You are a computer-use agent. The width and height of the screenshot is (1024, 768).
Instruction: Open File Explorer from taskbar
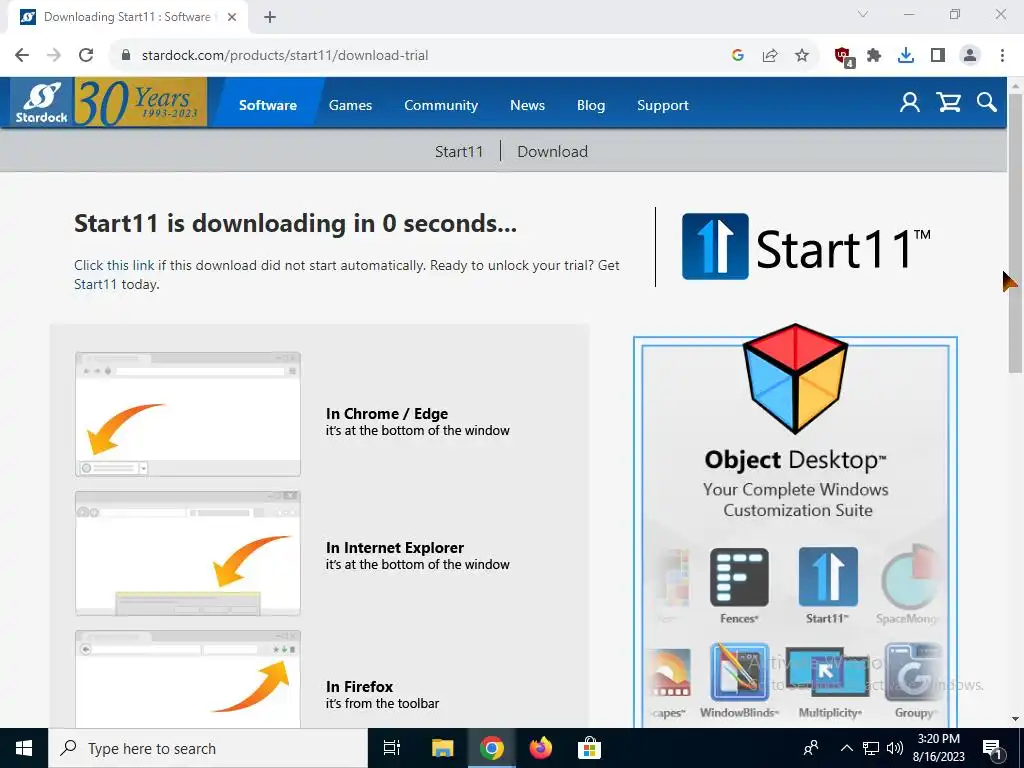point(442,748)
